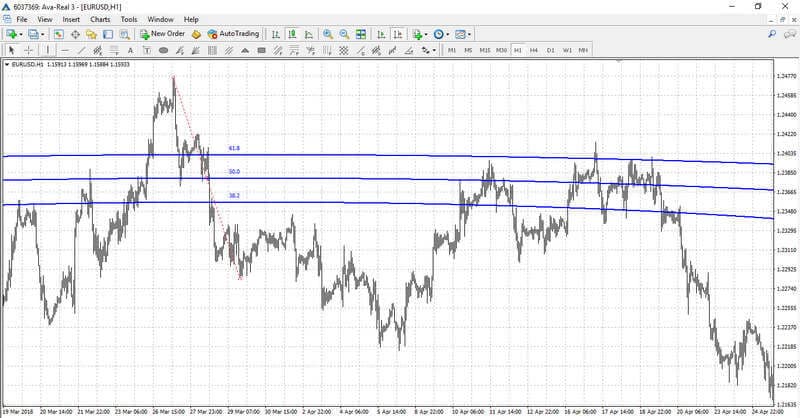Switch to W1 weekly timeframe
This screenshot has height=418, width=800.
[567, 50]
